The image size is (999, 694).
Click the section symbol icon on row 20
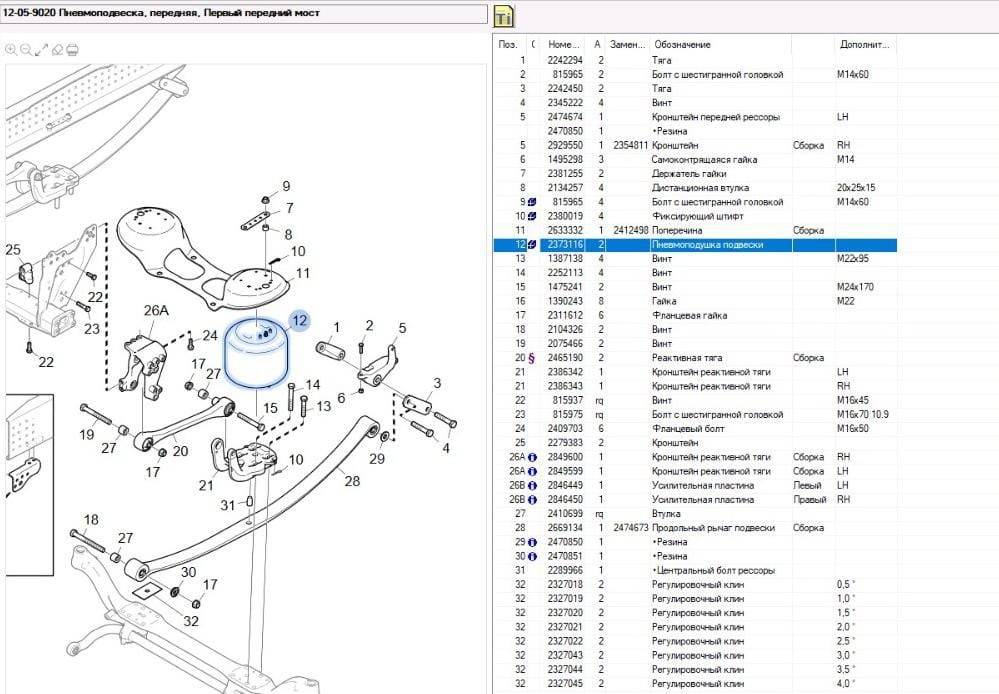pos(532,358)
